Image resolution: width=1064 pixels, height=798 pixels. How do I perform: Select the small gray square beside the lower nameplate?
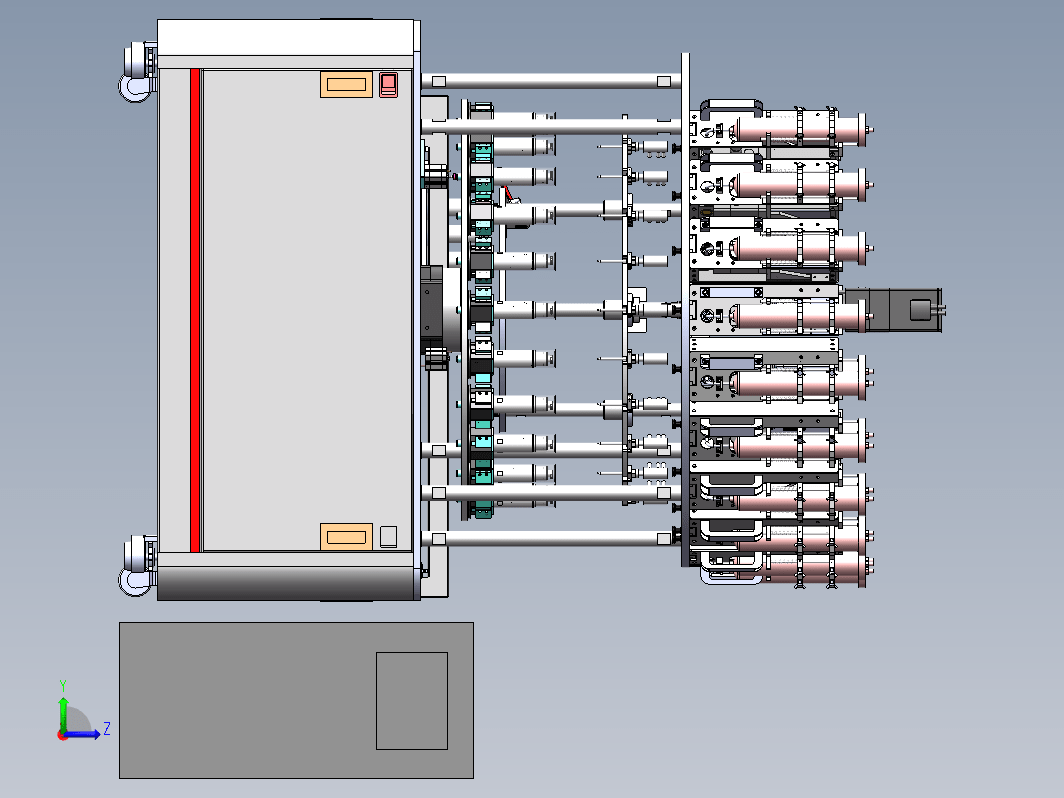point(389,536)
